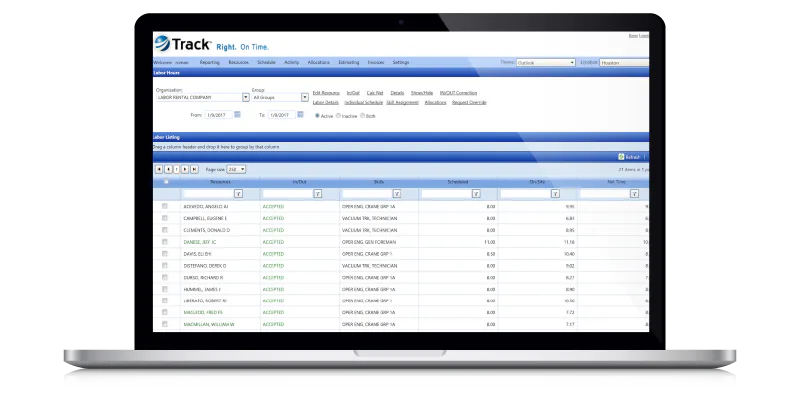Click the Request Override link
This screenshot has width=800, height=400.
pos(469,103)
